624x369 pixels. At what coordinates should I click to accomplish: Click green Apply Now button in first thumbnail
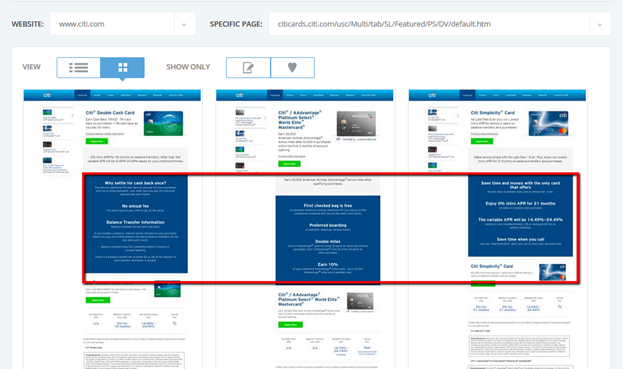click(x=97, y=141)
